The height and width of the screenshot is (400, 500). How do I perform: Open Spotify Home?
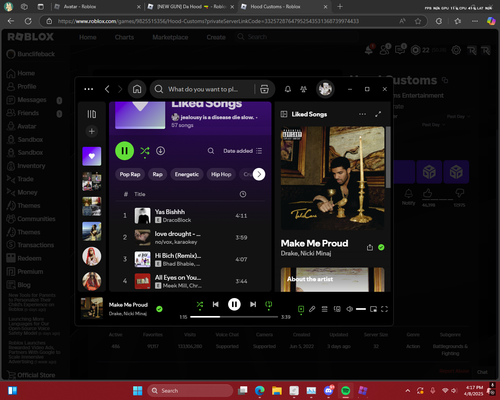click(137, 89)
